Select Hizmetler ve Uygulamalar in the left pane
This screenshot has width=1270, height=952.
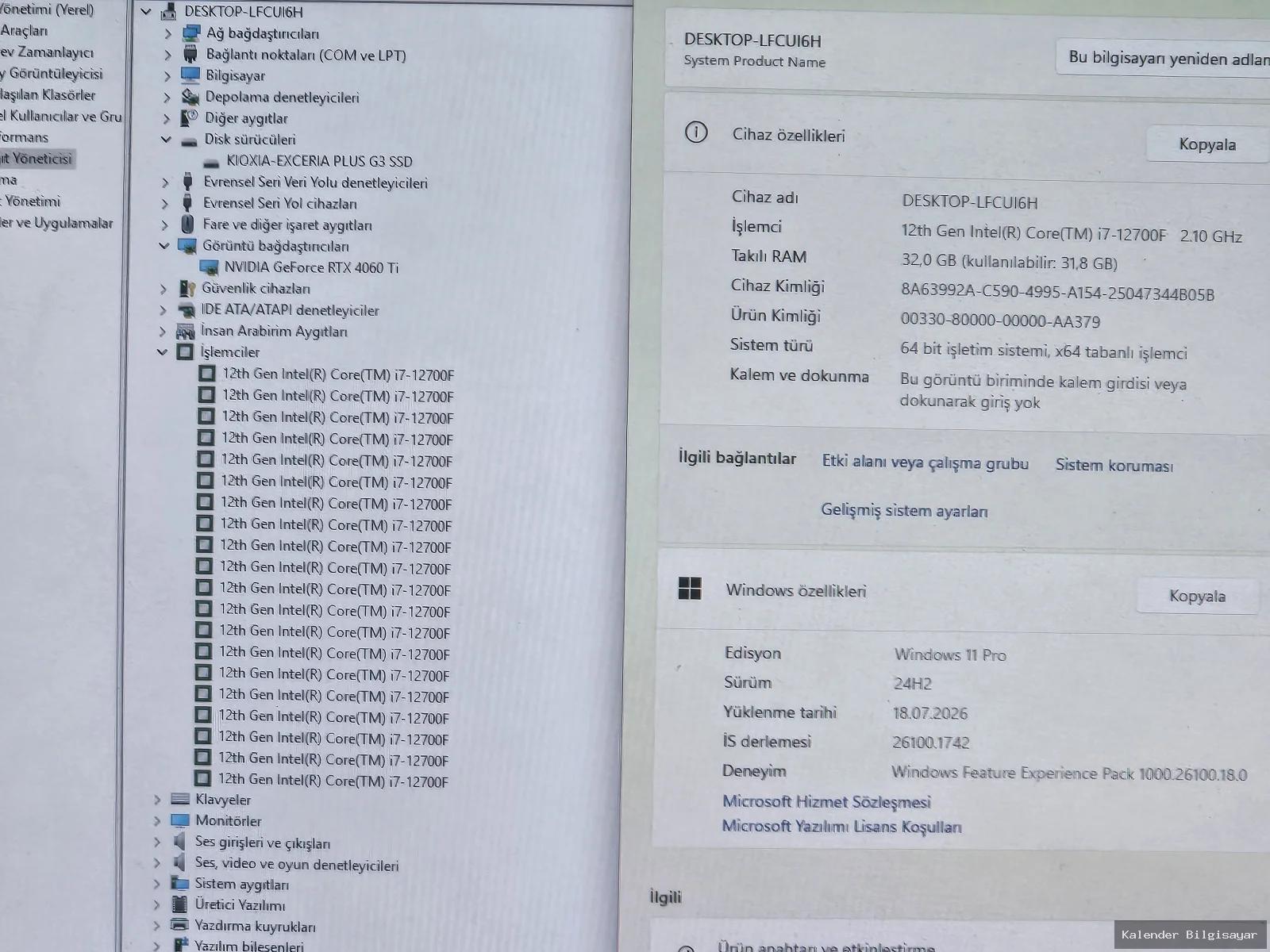(56, 223)
